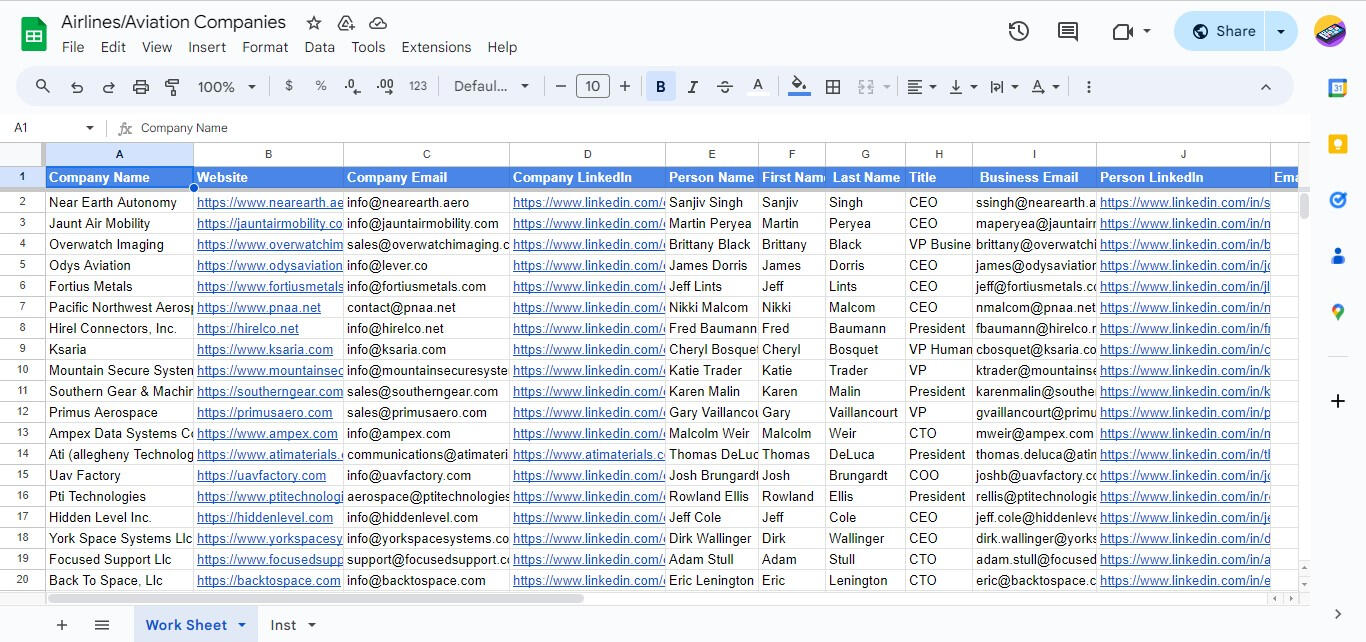Open the zoom level dropdown
This screenshot has height=642, width=1366.
227,87
